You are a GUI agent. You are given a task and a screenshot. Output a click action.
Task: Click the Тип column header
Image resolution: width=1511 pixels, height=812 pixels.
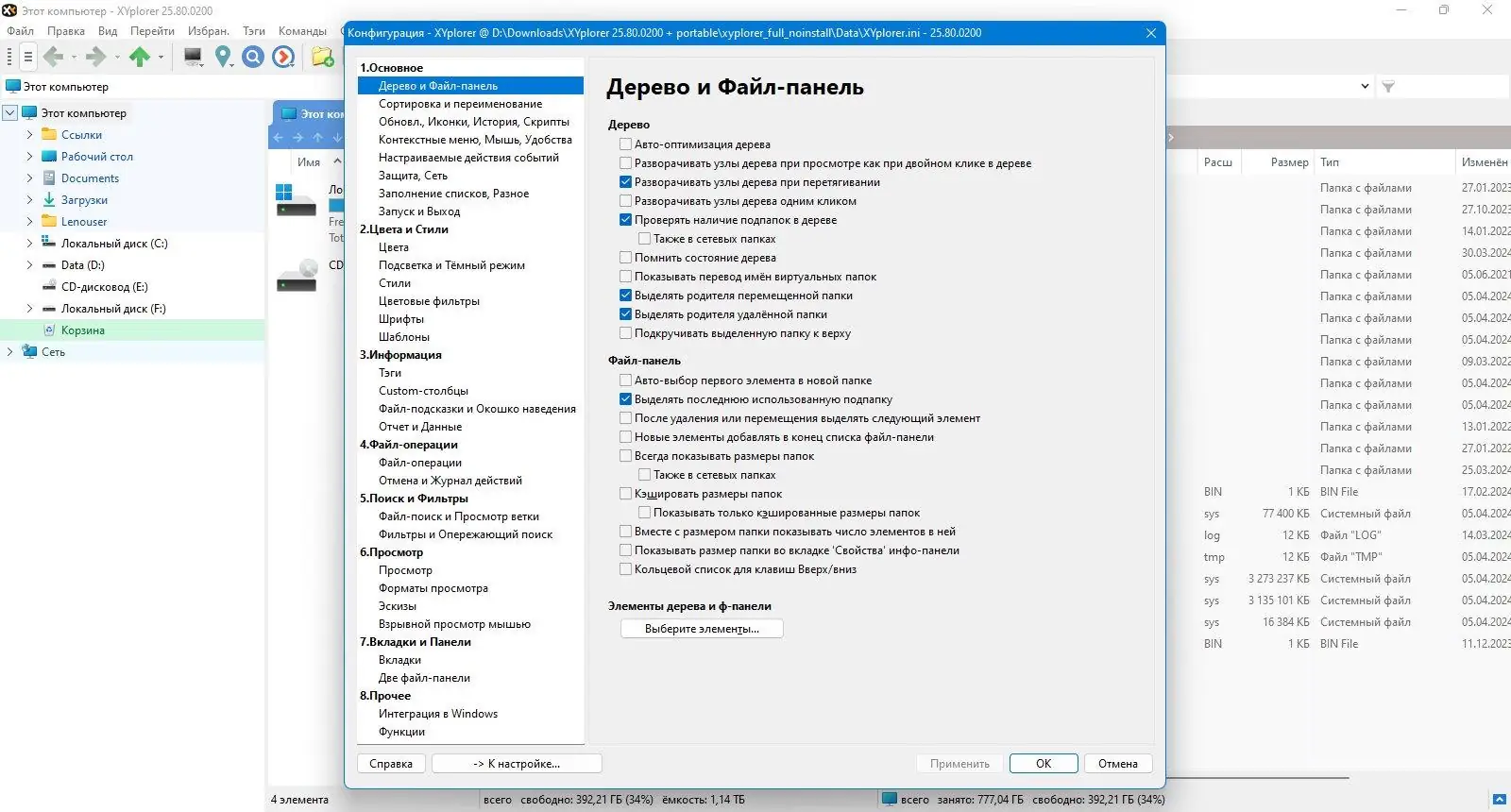(1330, 162)
